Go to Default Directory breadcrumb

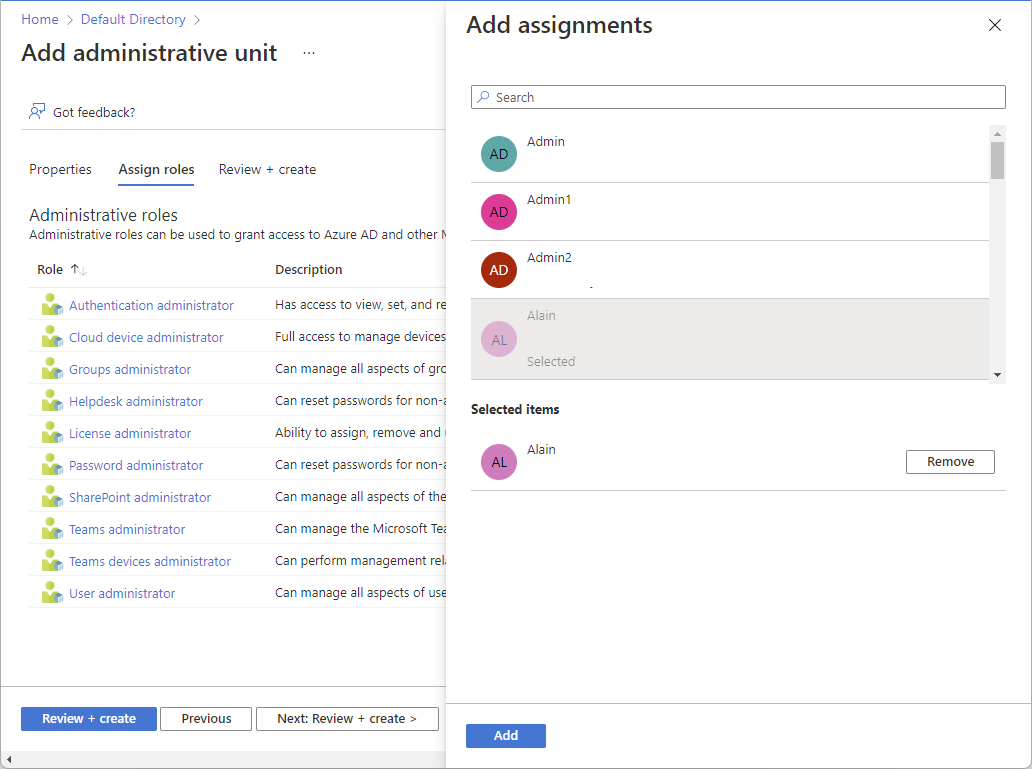133,19
